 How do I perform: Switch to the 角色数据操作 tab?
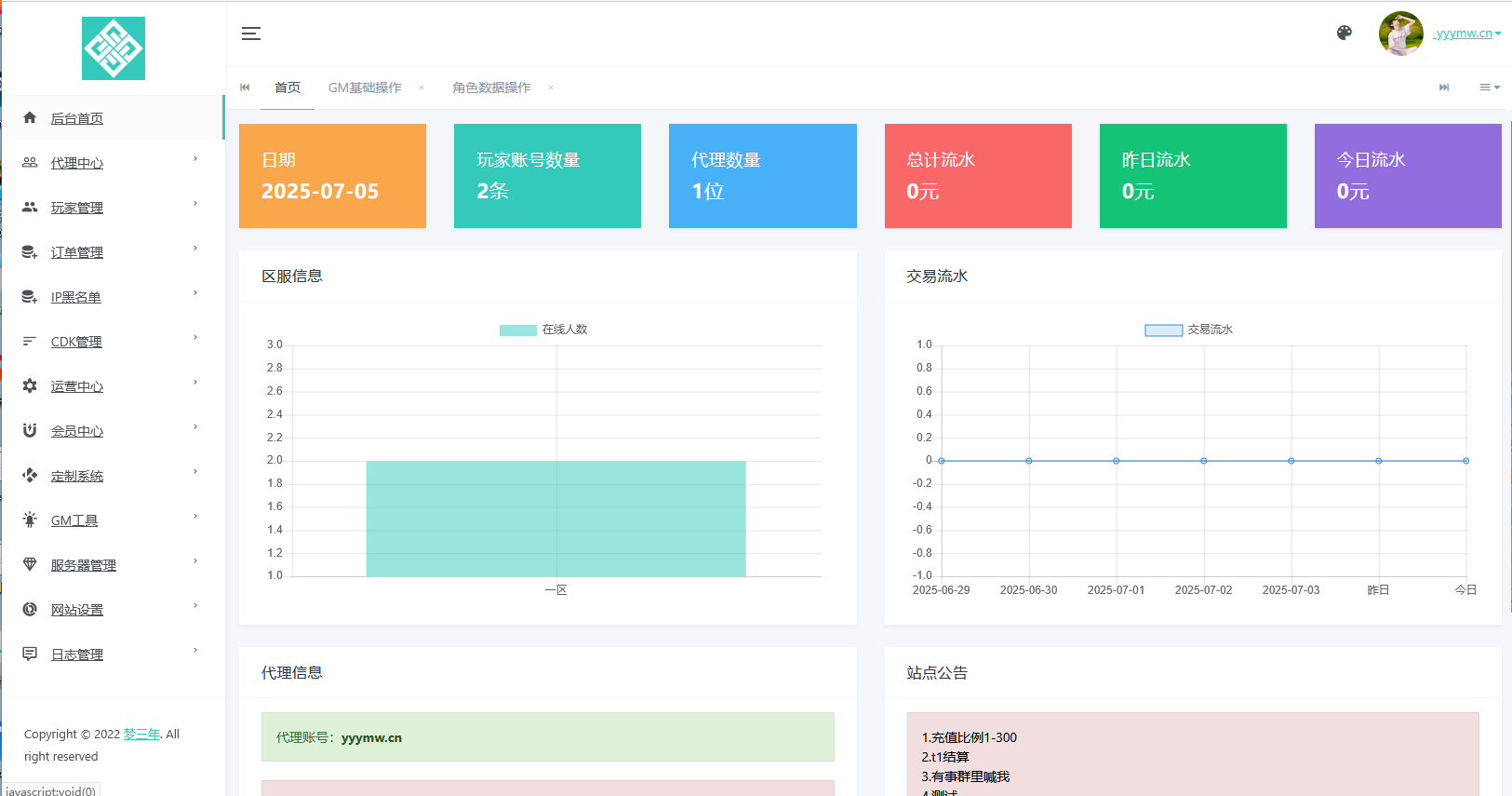(491, 88)
